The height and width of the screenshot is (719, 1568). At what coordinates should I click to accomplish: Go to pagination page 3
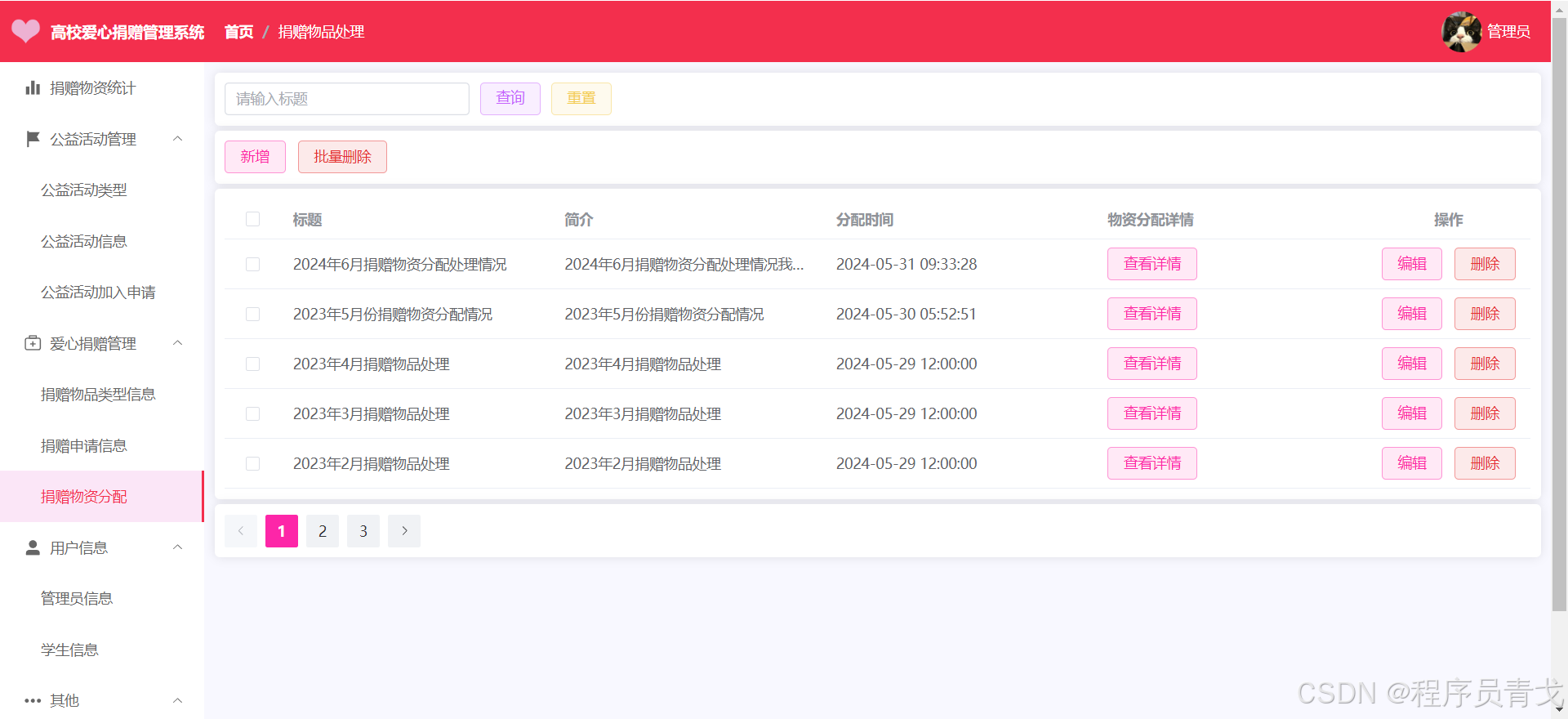(363, 531)
